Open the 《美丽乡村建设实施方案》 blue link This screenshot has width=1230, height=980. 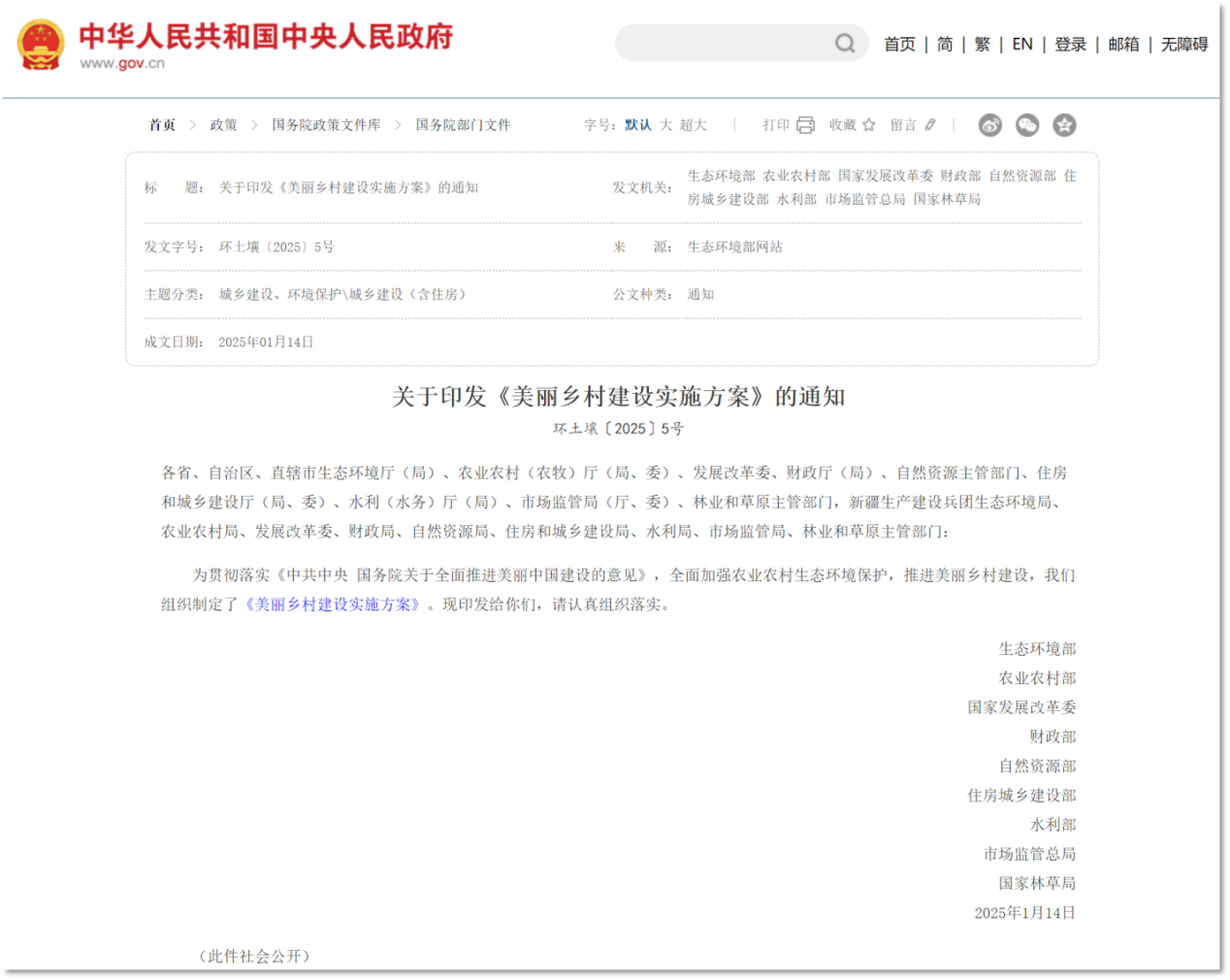pos(334,604)
